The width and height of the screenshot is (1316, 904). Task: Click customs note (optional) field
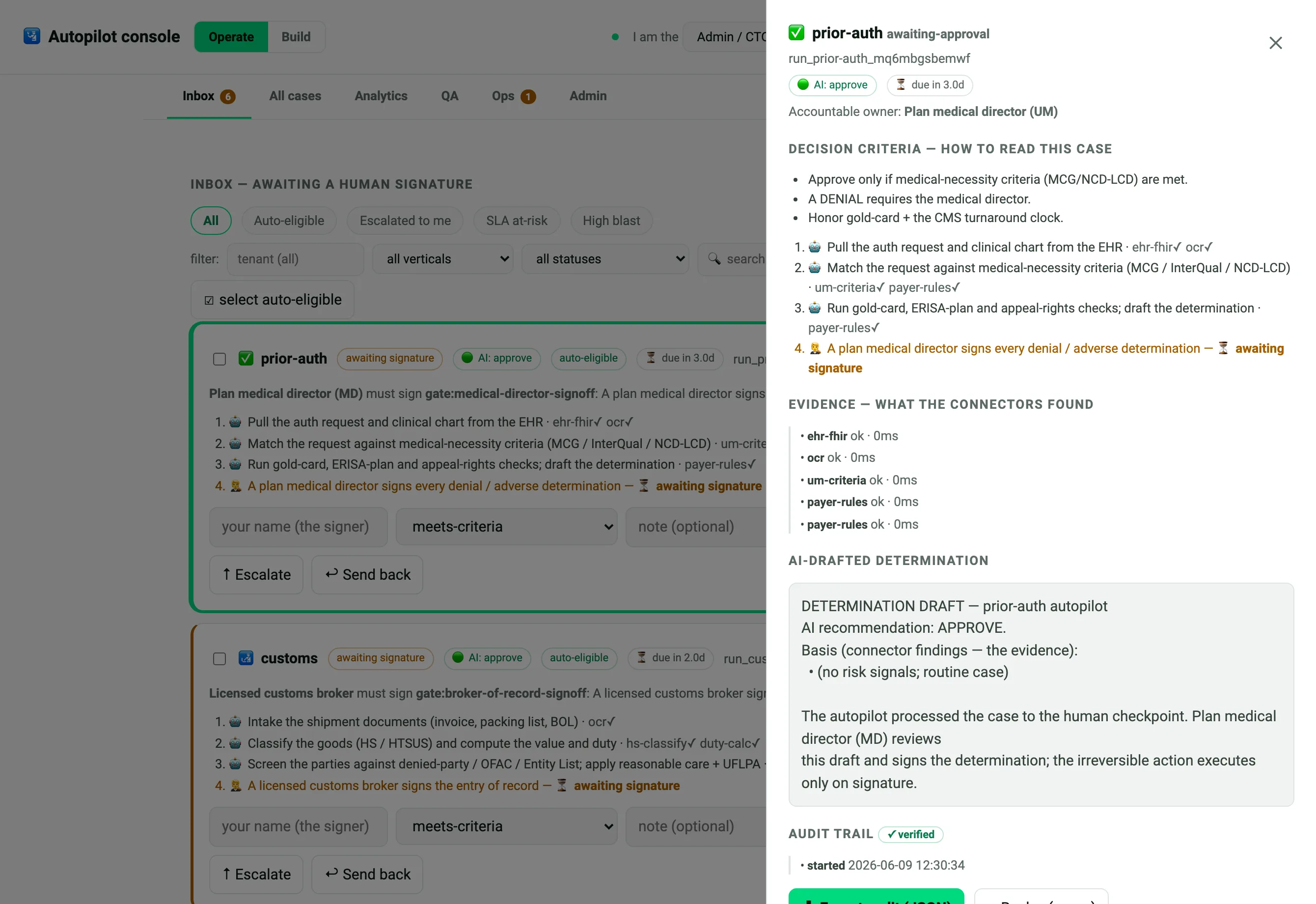click(x=696, y=827)
